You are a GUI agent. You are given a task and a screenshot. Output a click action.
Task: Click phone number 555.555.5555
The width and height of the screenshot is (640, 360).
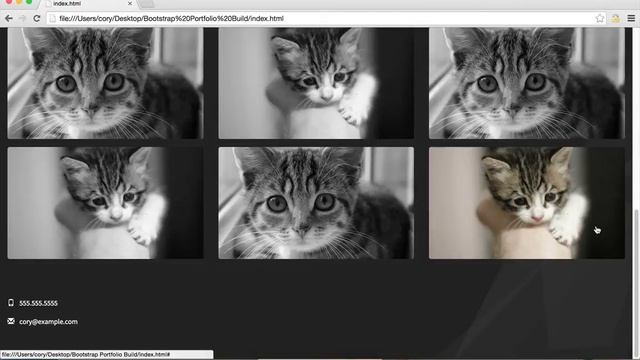point(38,303)
